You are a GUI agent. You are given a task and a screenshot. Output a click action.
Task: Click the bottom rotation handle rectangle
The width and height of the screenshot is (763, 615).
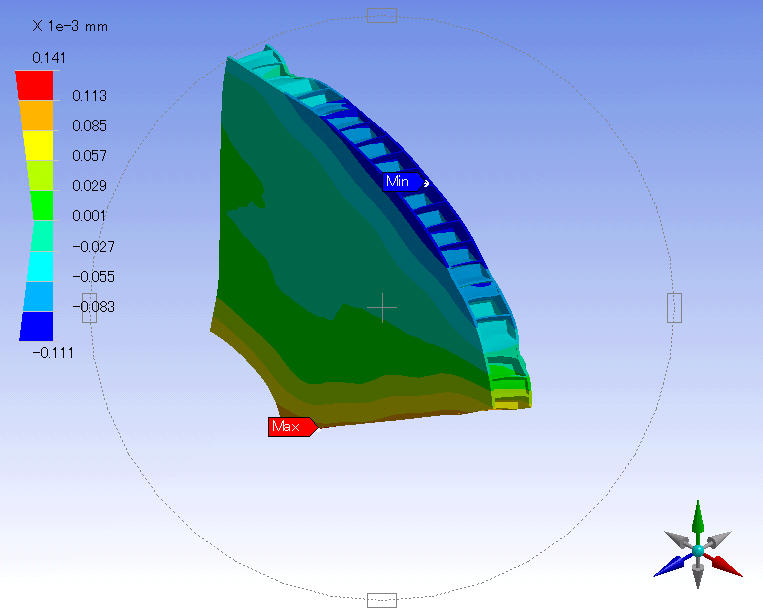click(382, 600)
